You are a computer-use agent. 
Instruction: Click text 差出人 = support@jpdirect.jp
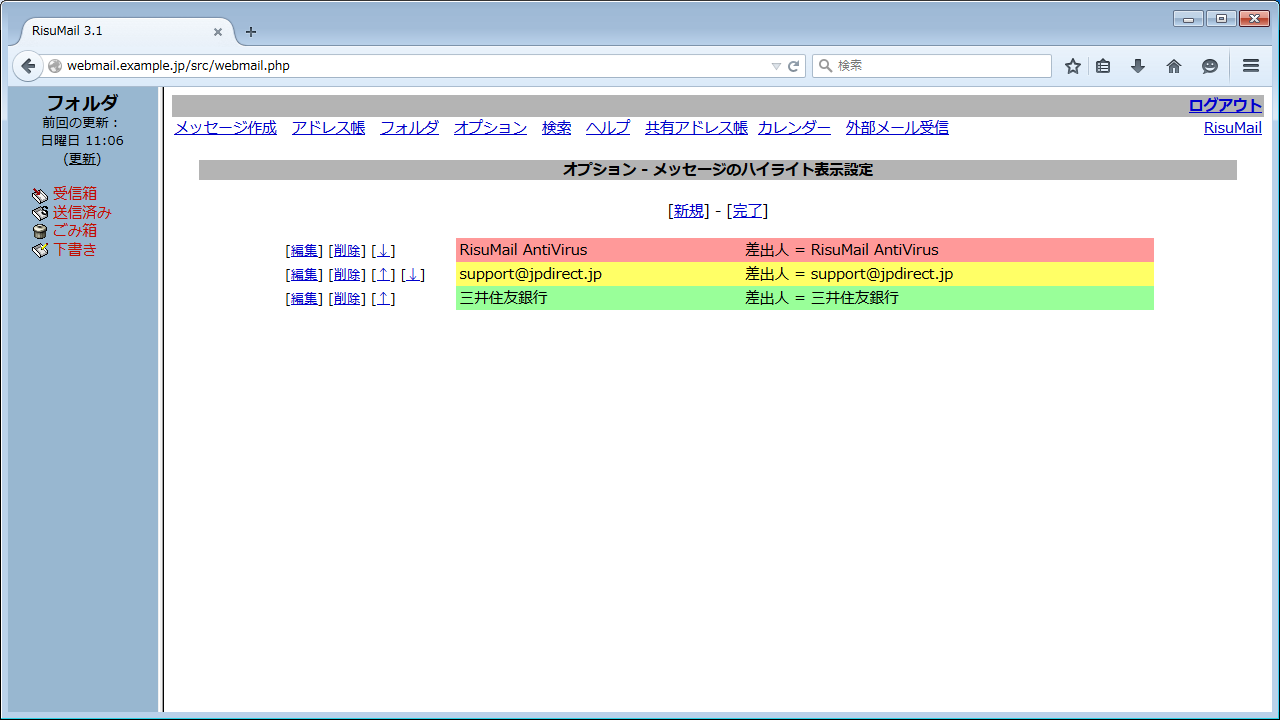pyautogui.click(x=849, y=274)
